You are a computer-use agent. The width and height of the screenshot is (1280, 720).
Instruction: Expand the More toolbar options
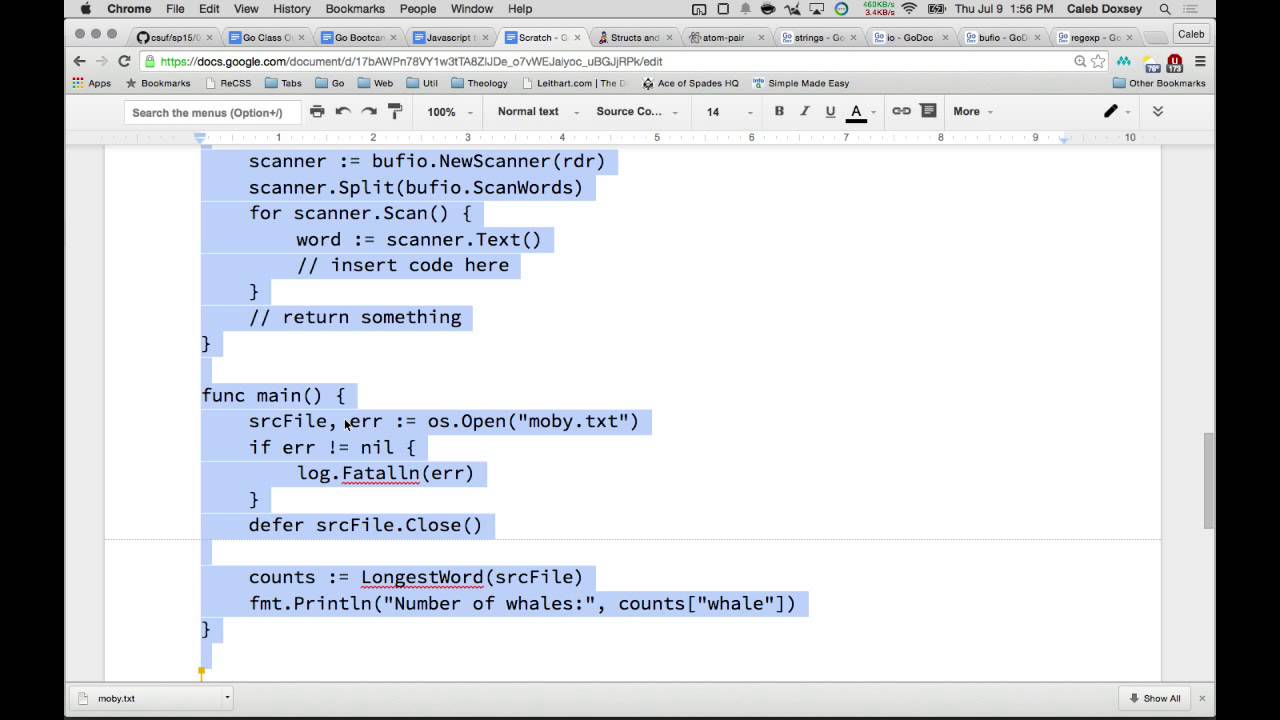(x=973, y=111)
